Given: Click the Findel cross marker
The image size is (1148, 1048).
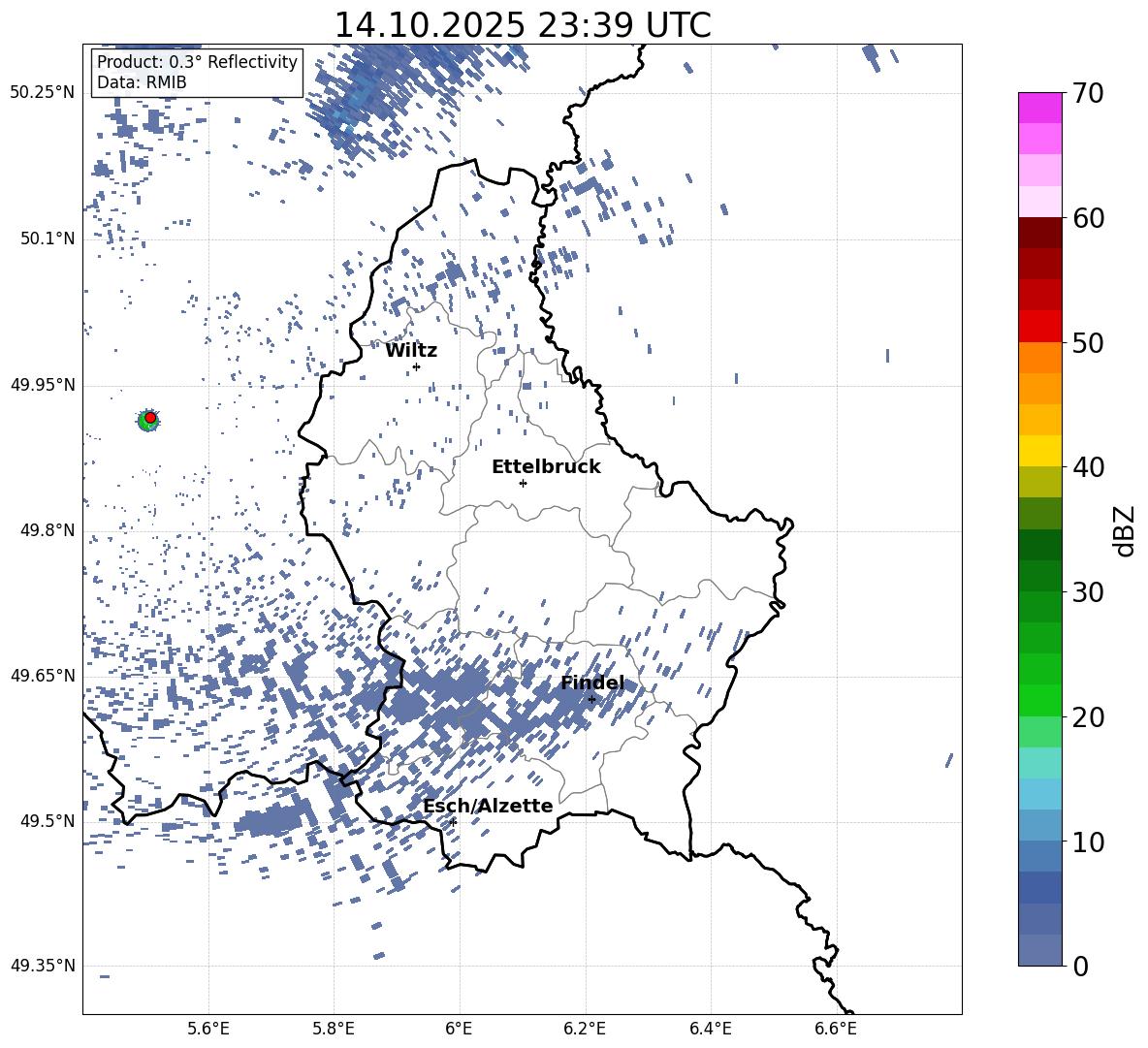Looking at the screenshot, I should point(591,700).
